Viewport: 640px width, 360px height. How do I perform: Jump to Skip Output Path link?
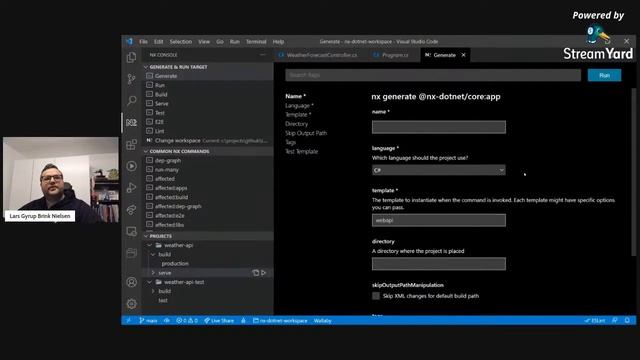pyautogui.click(x=306, y=133)
